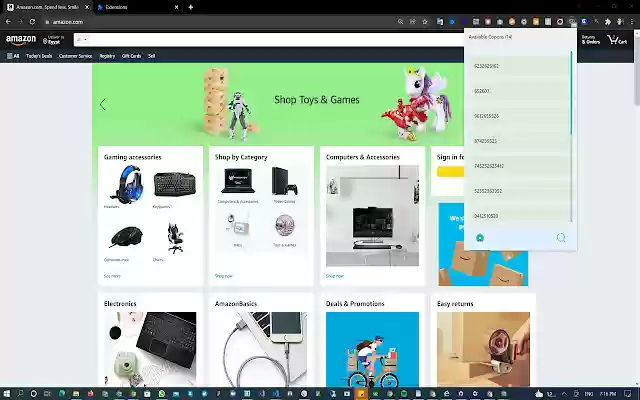Open the Electronics card image

[150, 349]
